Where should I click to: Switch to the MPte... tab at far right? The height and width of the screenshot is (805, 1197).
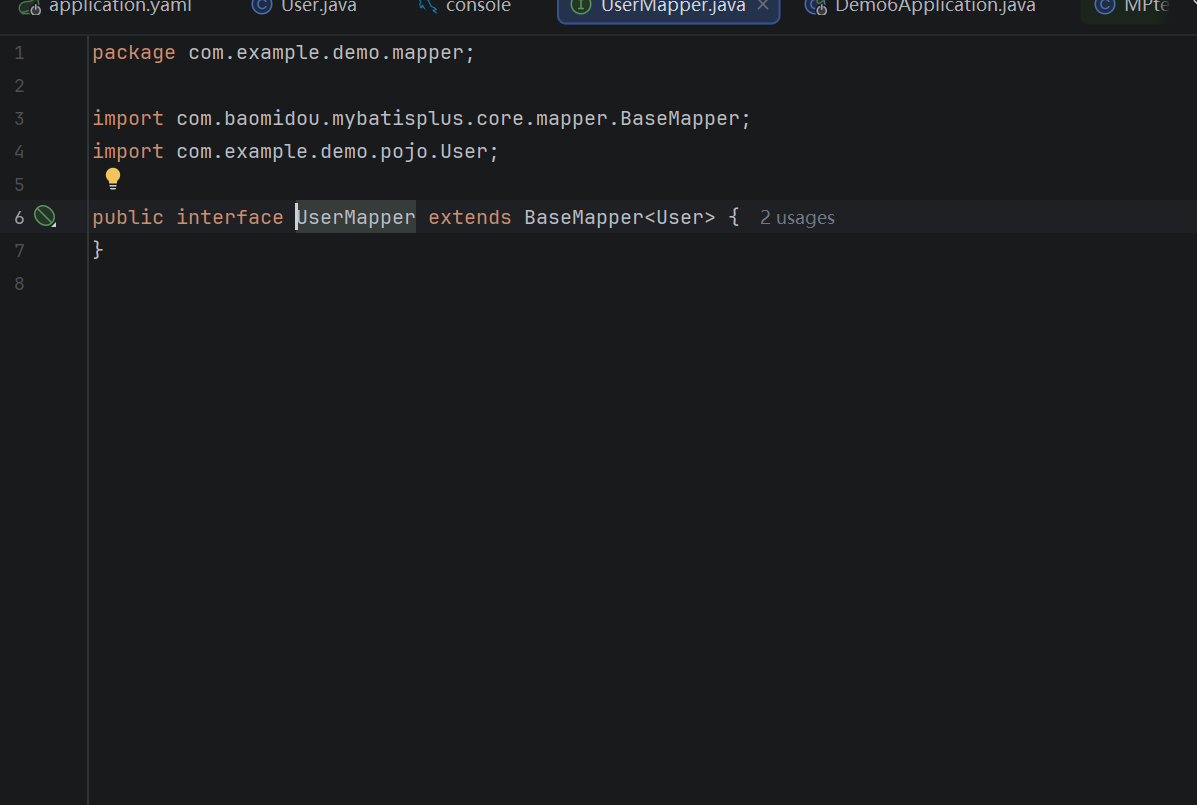tap(1133, 7)
